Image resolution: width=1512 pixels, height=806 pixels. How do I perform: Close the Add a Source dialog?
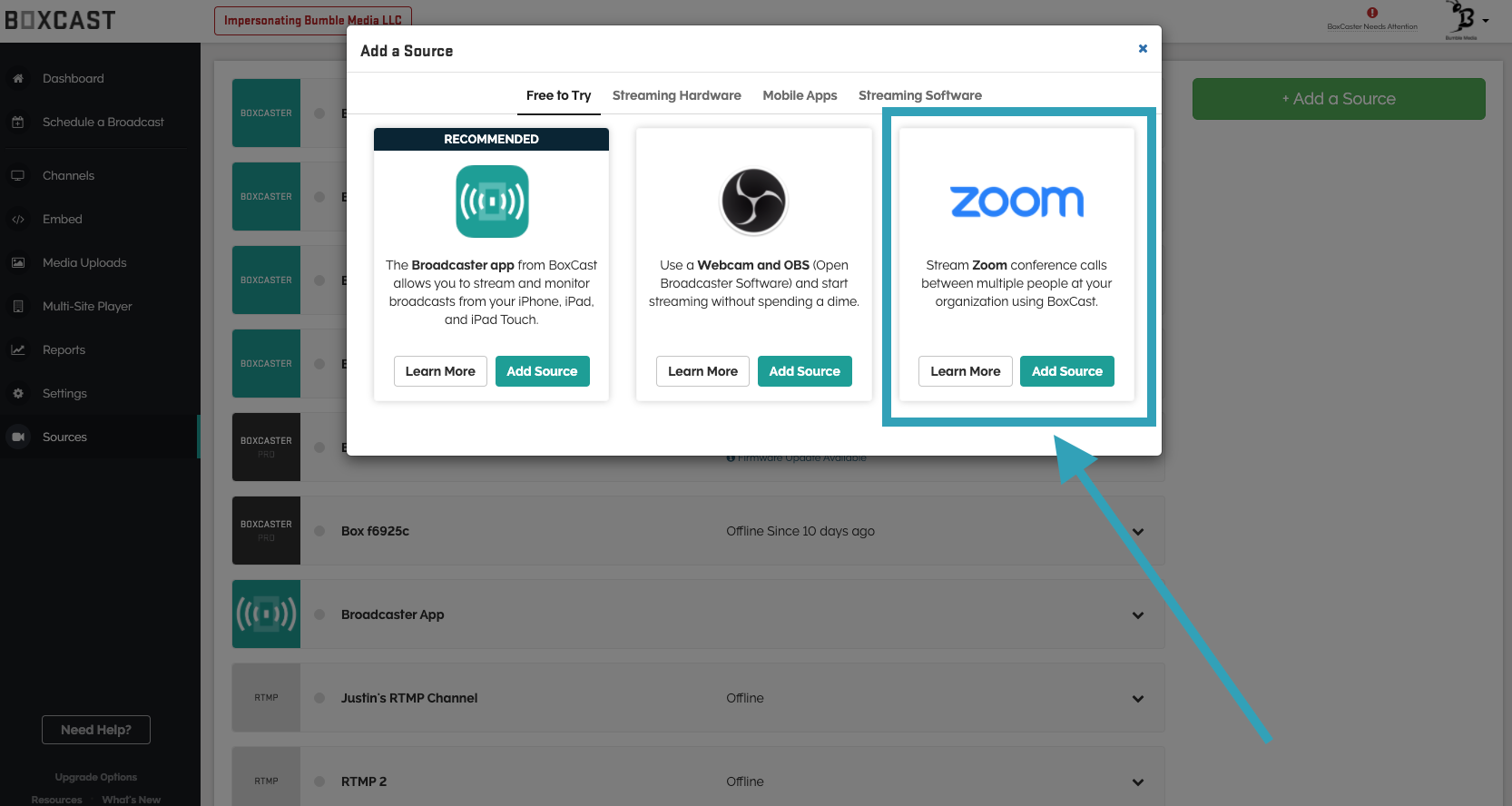(1143, 49)
